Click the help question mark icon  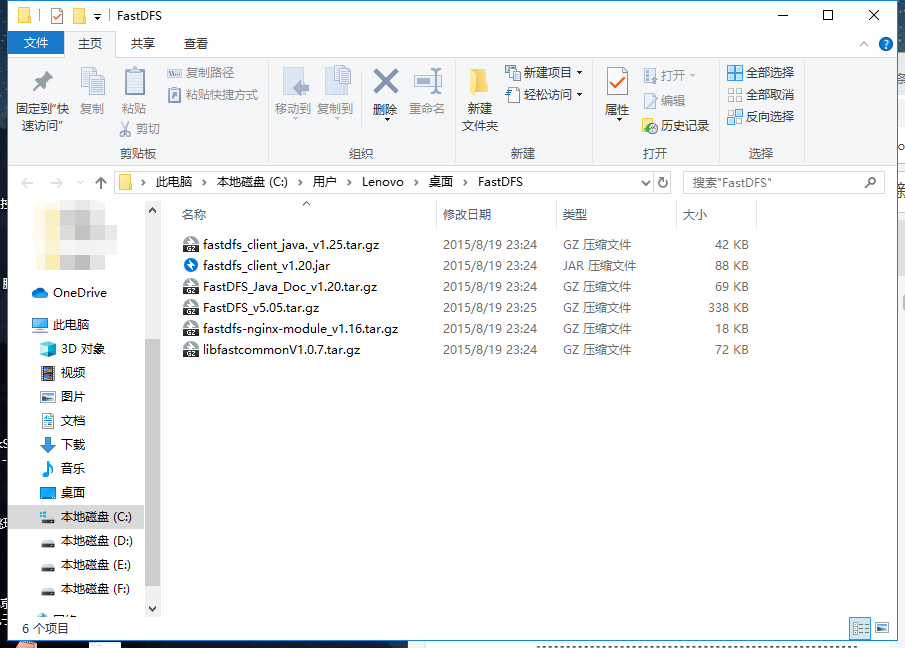pyautogui.click(x=885, y=44)
